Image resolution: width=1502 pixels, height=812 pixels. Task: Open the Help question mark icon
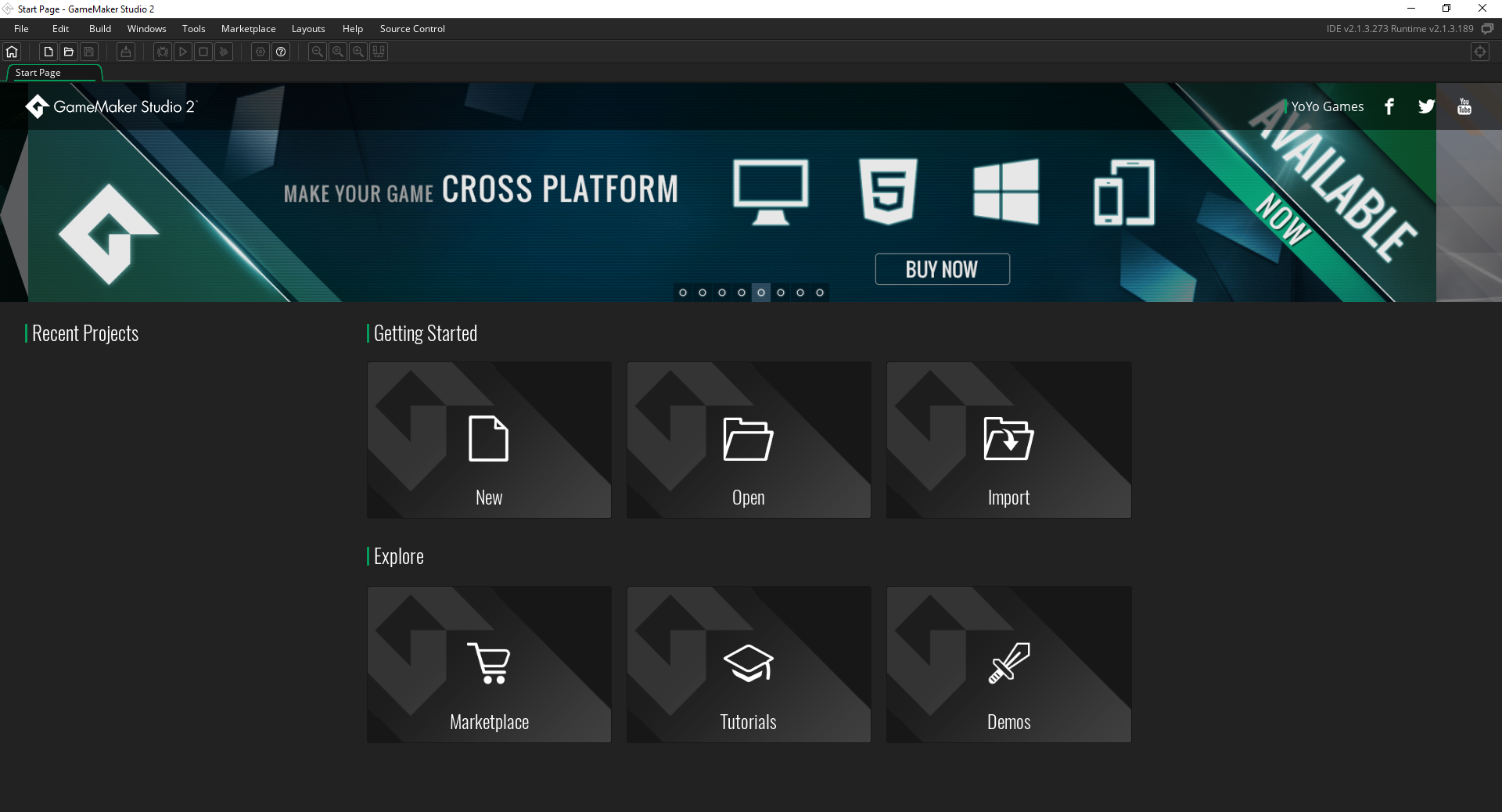[x=281, y=52]
